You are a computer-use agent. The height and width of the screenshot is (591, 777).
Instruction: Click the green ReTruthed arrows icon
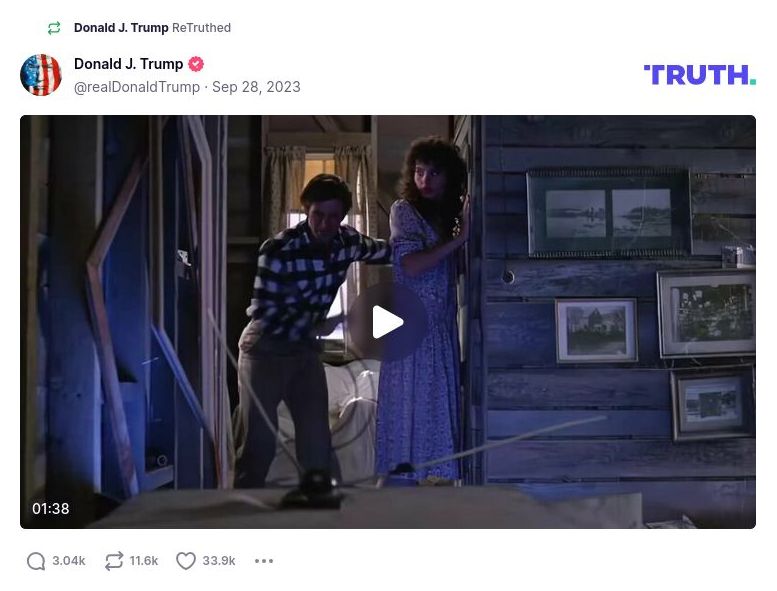coord(54,28)
